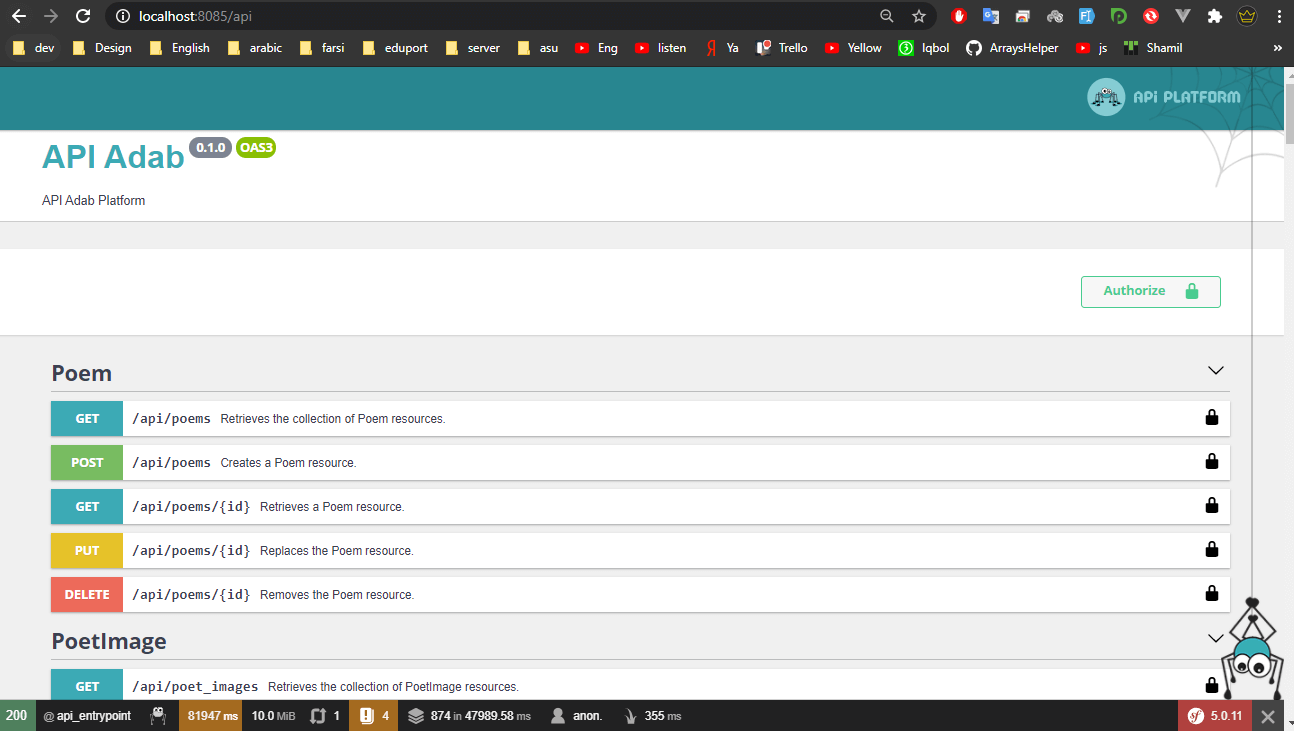Click the lock on GET /api/poems/{id} row
Image resolution: width=1294 pixels, height=731 pixels.
click(1211, 506)
